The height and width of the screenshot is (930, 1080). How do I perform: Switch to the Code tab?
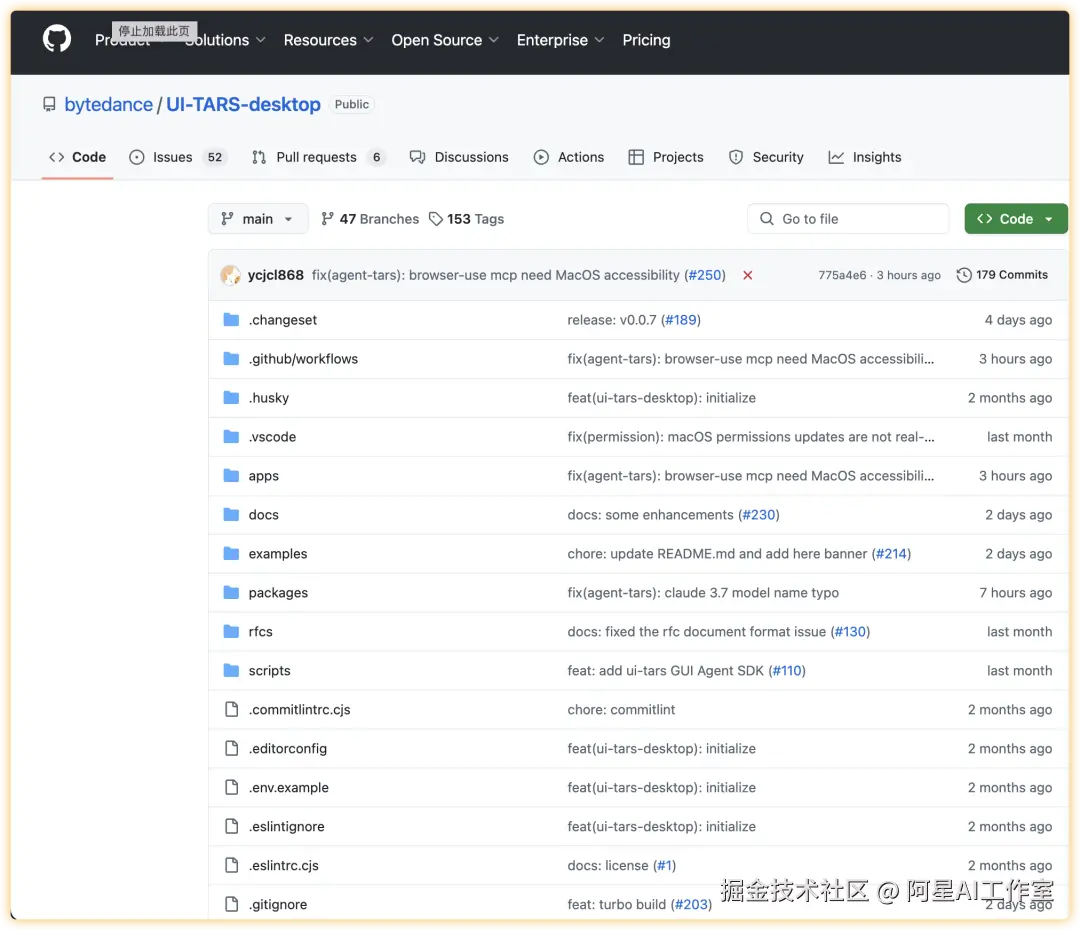(77, 157)
